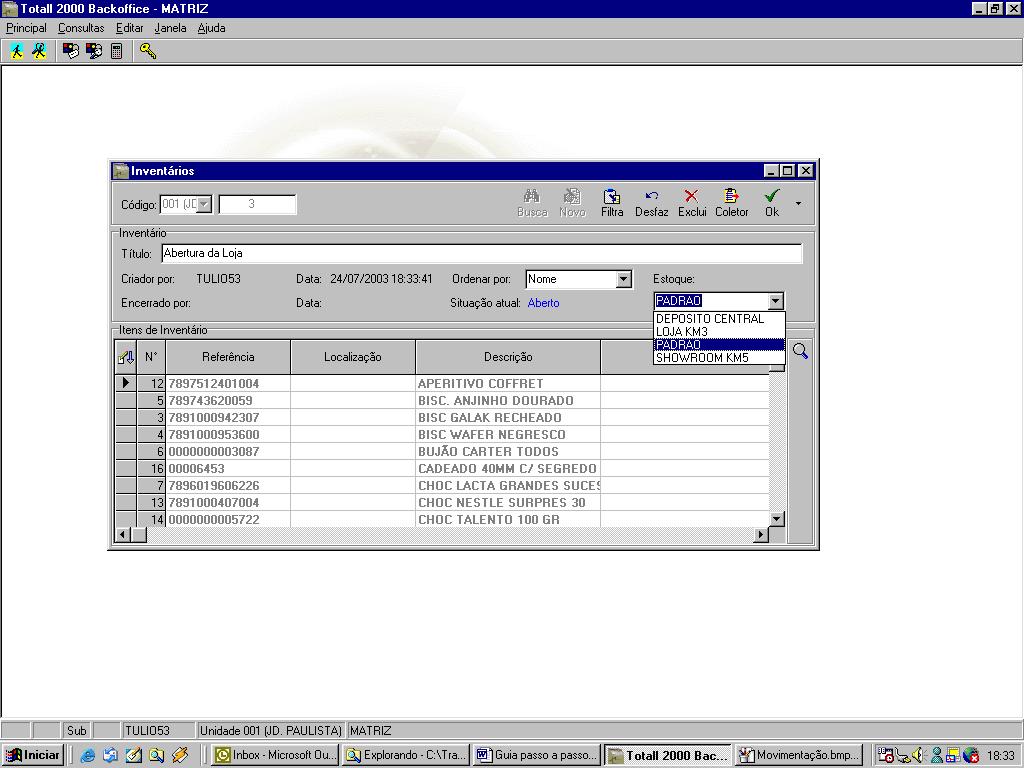Image resolution: width=1024 pixels, height=768 pixels.
Task: Click horizontal scrollbar right arrow in grid
Action: click(x=761, y=535)
